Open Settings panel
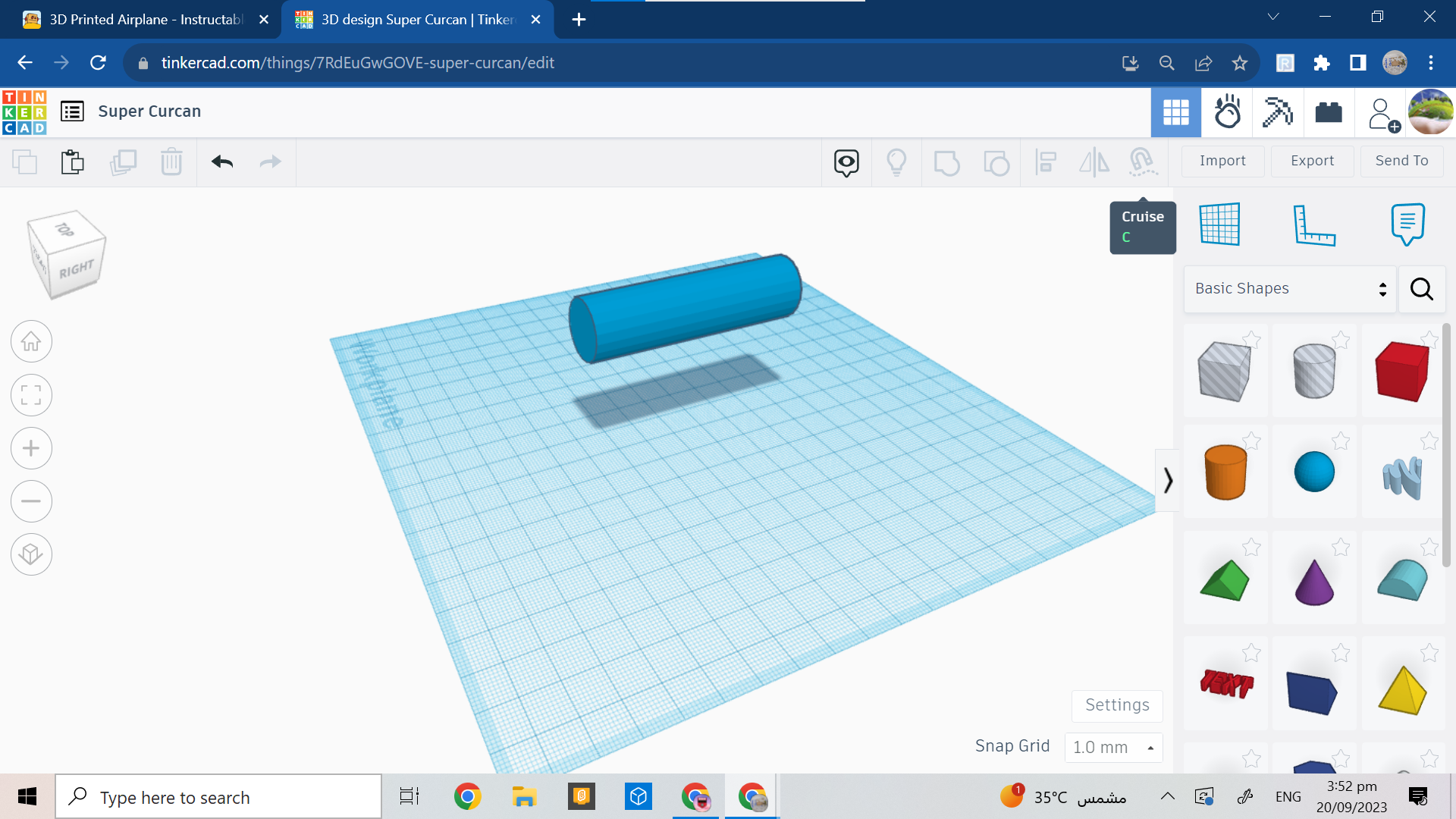 click(1117, 705)
